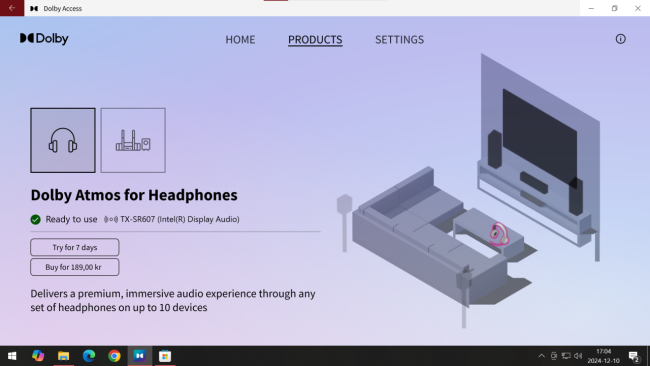650x366 pixels.
Task: Click the pink headphones in the room illustration
Action: [x=499, y=234]
